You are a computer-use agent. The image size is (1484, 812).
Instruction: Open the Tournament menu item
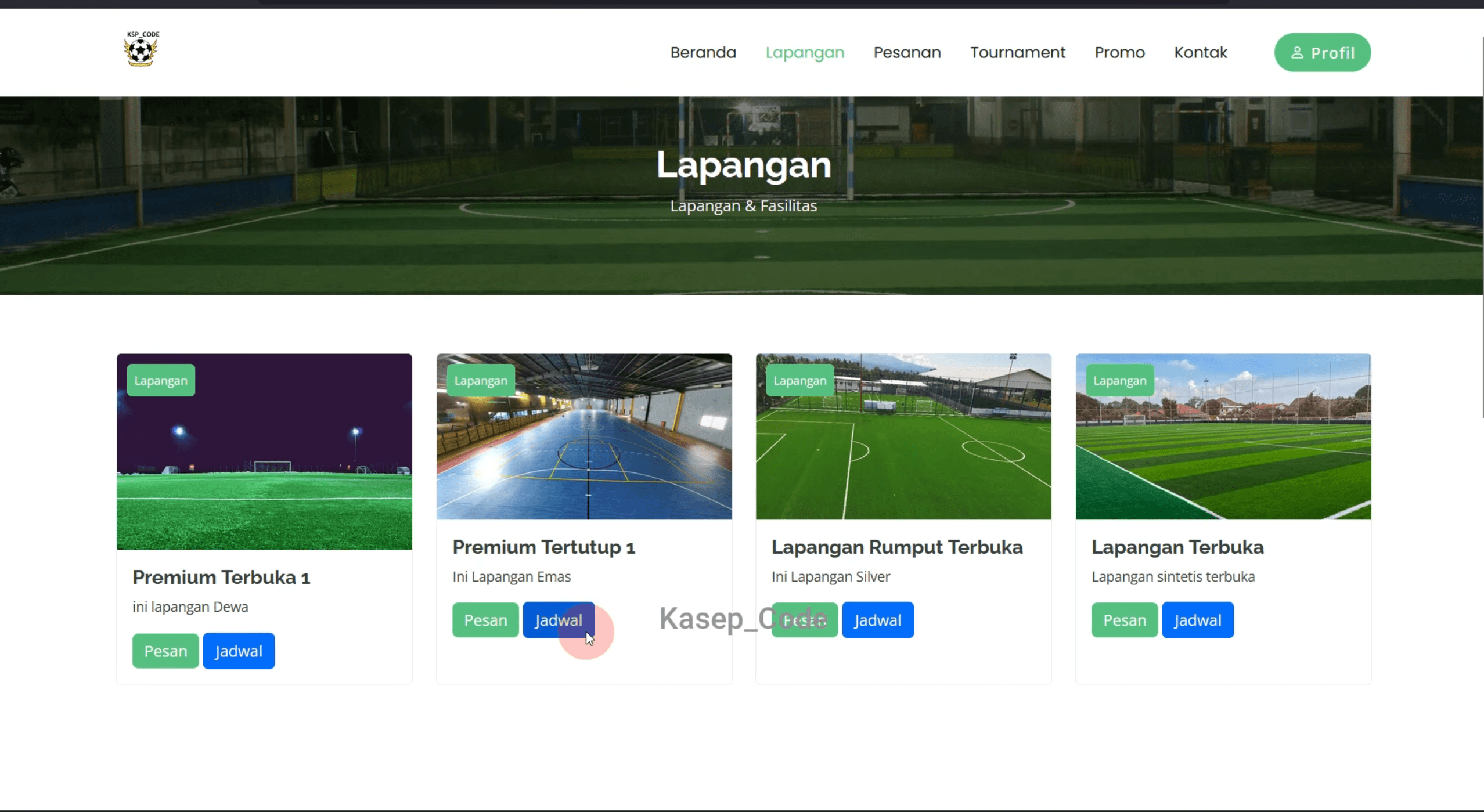coord(1018,52)
